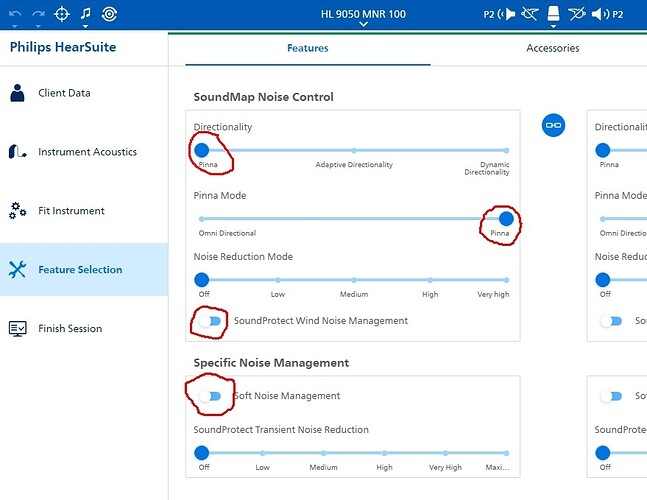Set left Transient Noise Reduction to Medium
Screen dimensions: 647x500
(x=324, y=453)
